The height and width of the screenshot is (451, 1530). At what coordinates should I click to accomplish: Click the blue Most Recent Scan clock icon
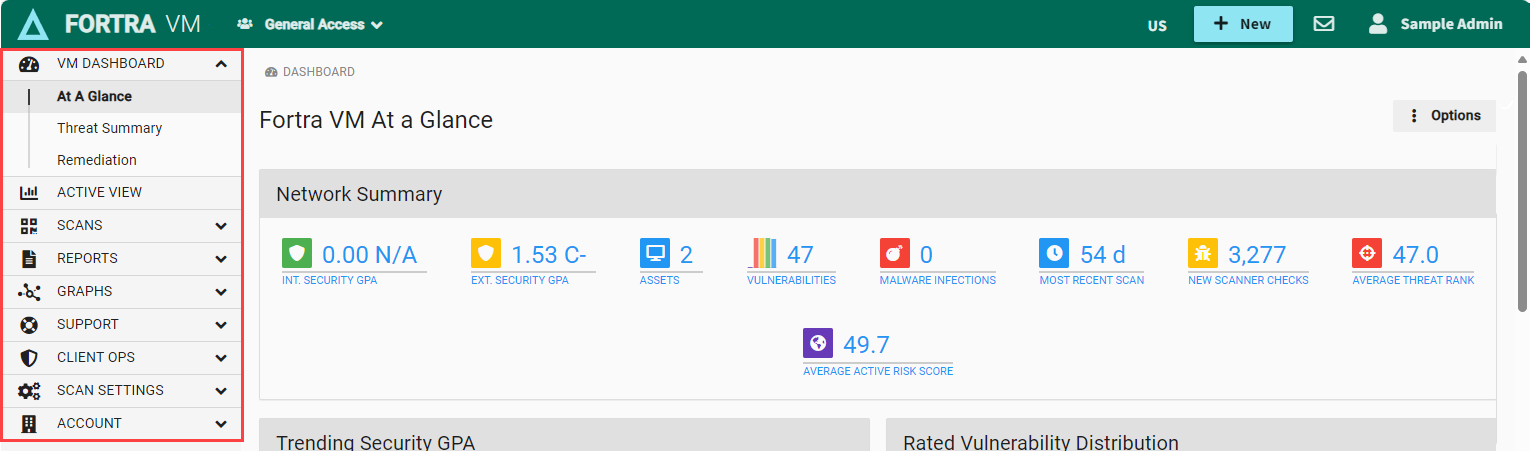pyautogui.click(x=1054, y=253)
